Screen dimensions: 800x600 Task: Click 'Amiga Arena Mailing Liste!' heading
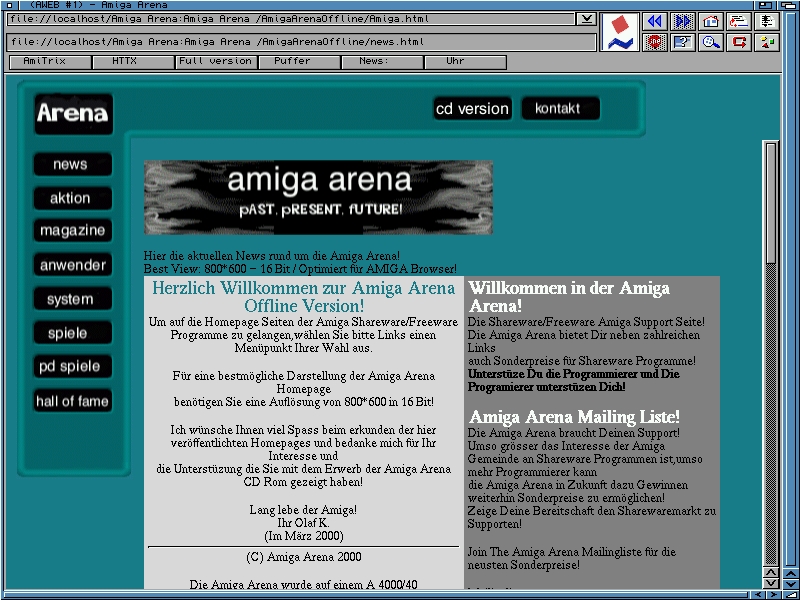574,417
